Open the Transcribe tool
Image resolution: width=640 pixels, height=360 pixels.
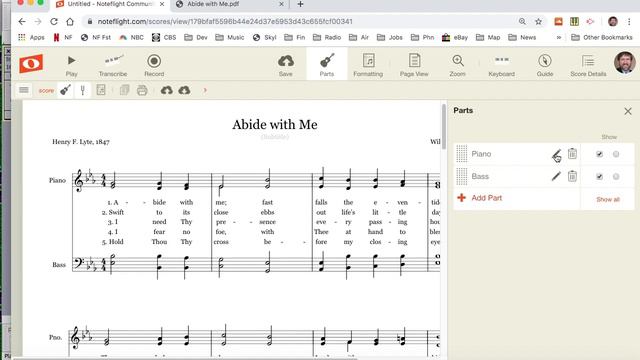coord(113,65)
